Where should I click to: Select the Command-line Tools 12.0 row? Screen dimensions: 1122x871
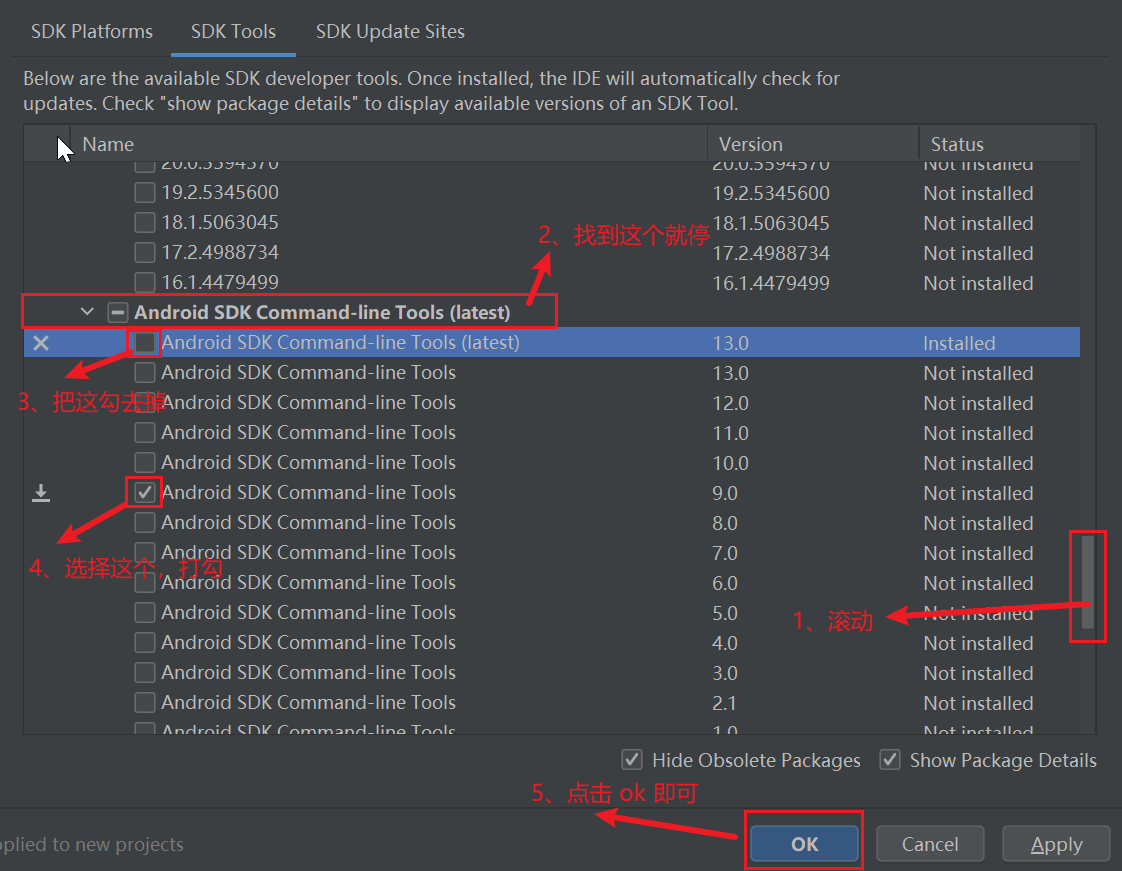(552, 403)
